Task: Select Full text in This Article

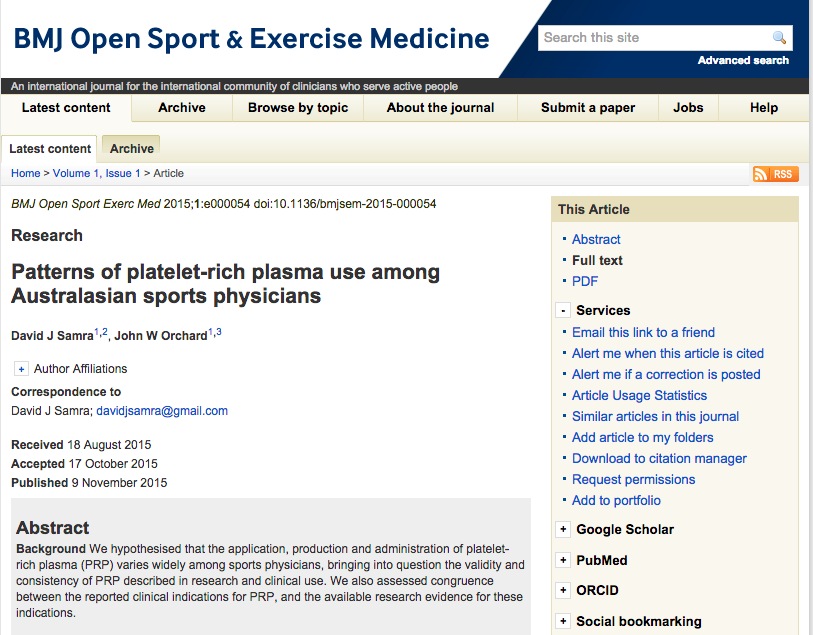Action: pos(597,260)
